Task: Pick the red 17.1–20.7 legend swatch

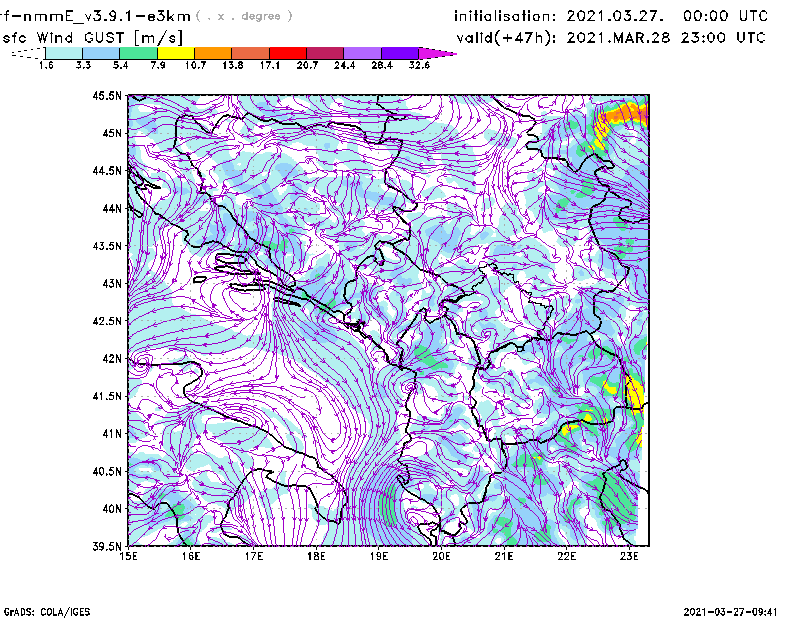Action: click(288, 53)
